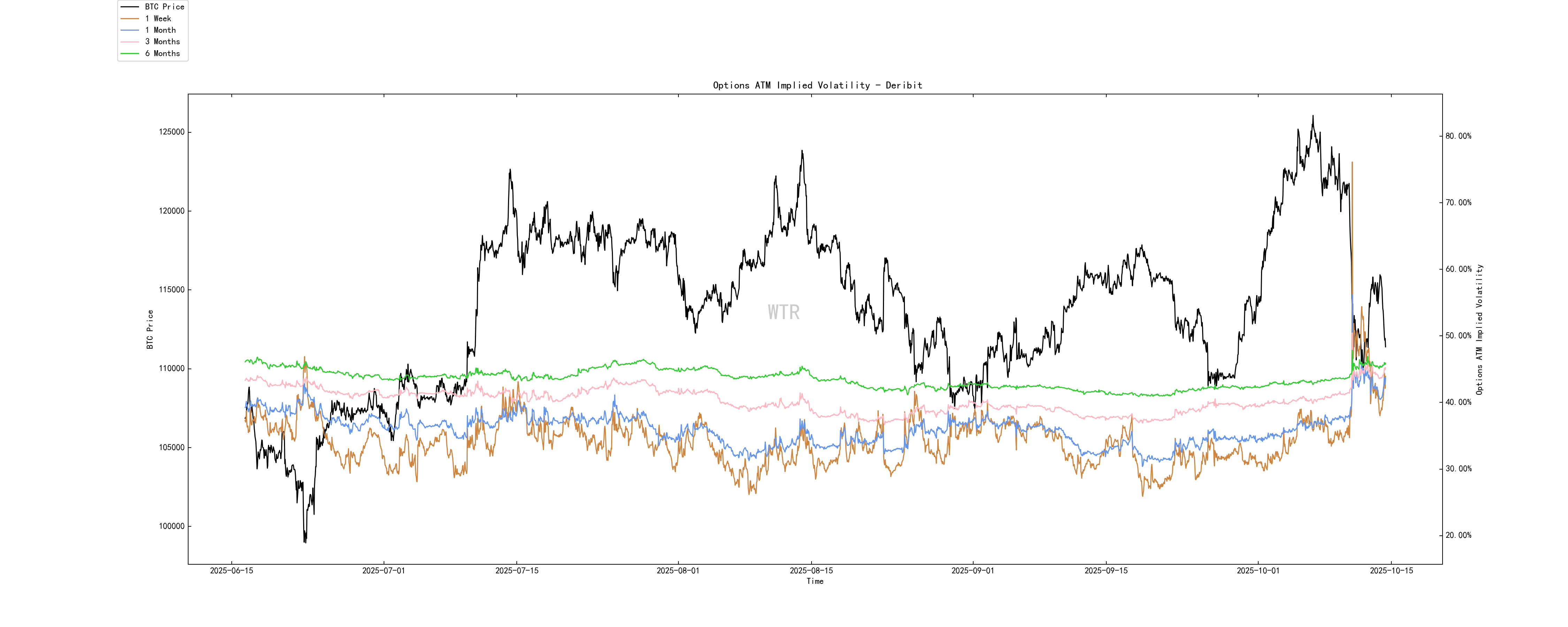This screenshot has height=627, width=1568.
Task: Click the 125000 price tick label
Action: [172, 132]
